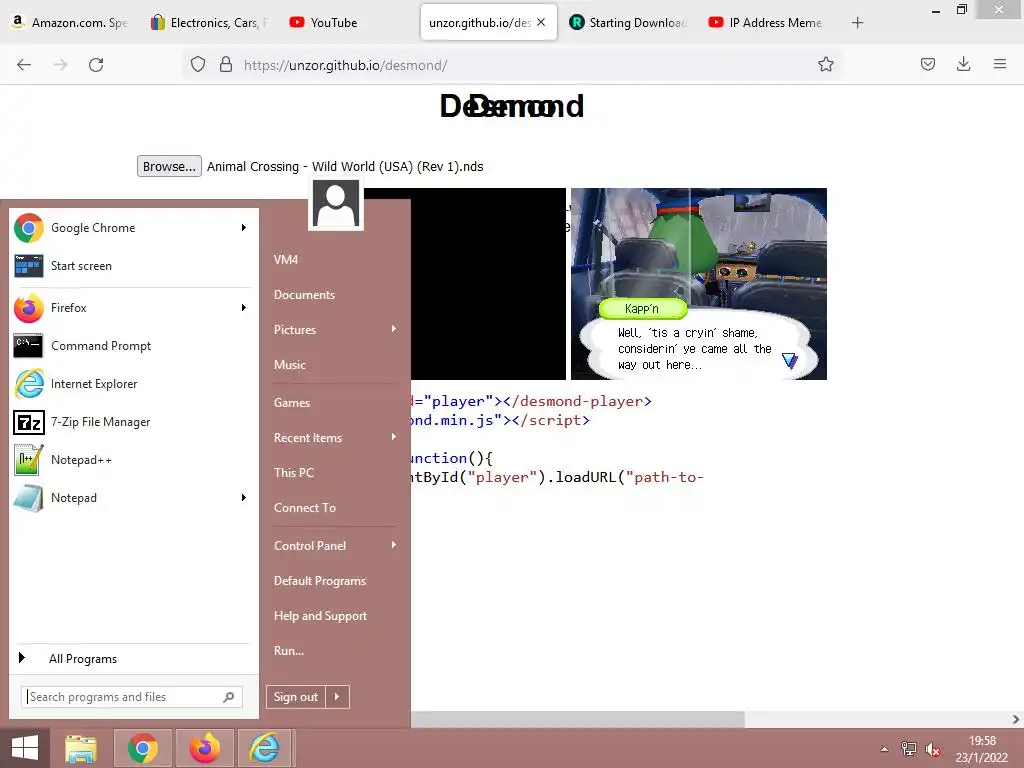
Task: Open Firefox downloads panel
Action: tap(963, 65)
